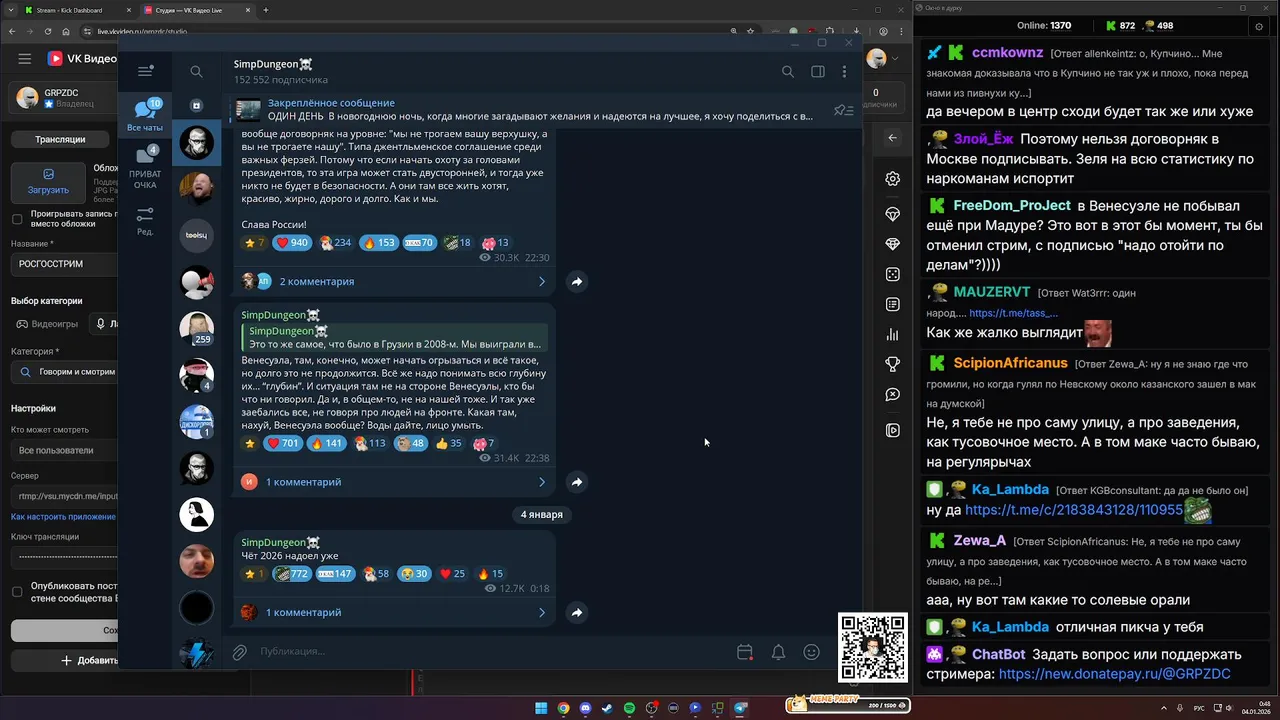Screen dimensions: 1280x720
Task: Open Steam from the taskbar
Action: [x=607, y=708]
